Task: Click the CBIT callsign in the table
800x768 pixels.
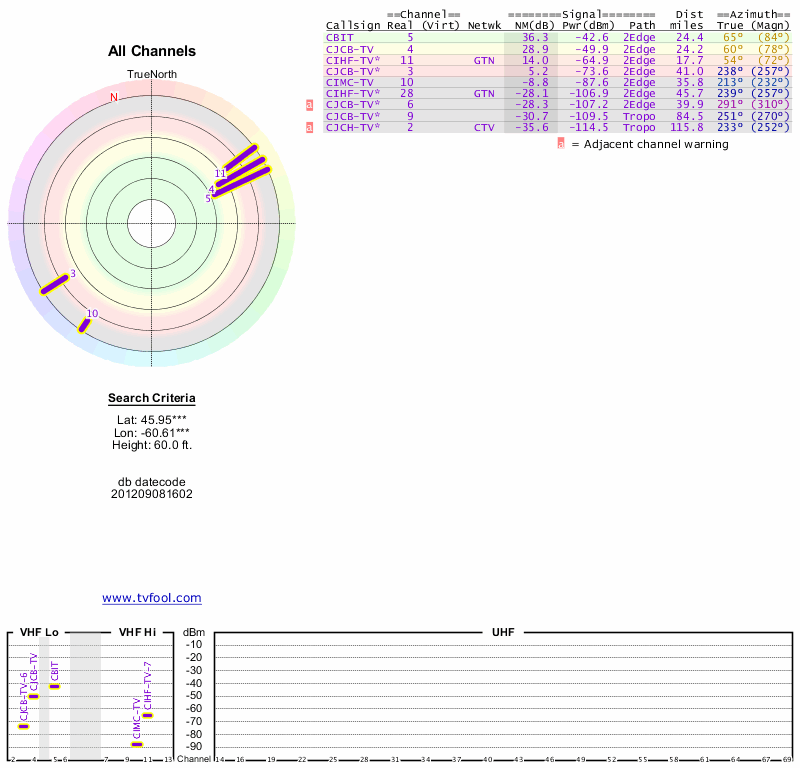Action: coord(338,37)
